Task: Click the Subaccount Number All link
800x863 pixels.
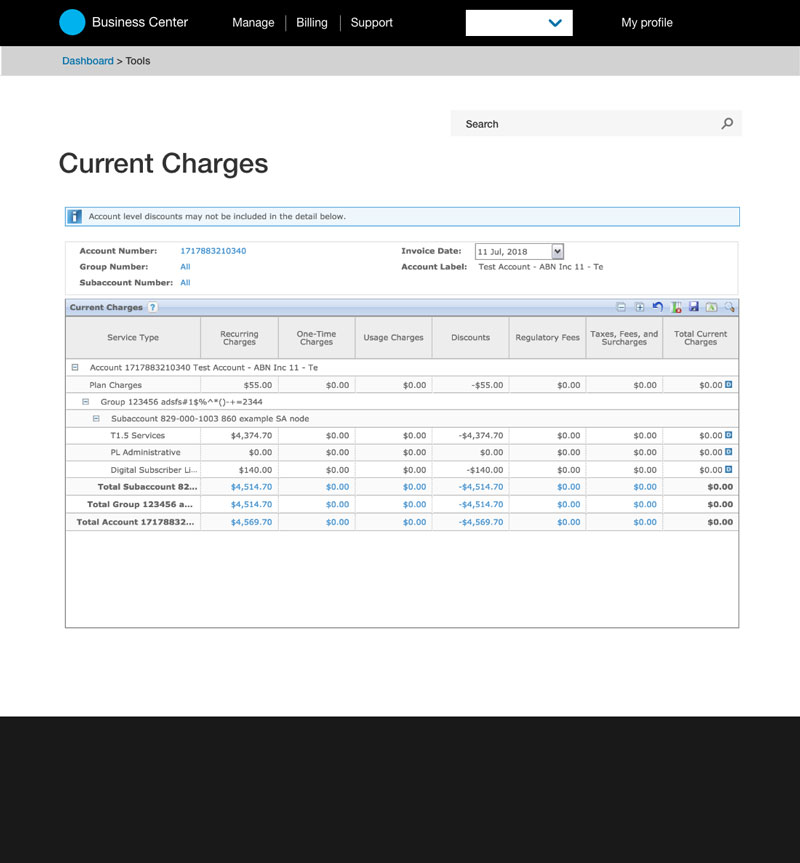Action: (185, 282)
